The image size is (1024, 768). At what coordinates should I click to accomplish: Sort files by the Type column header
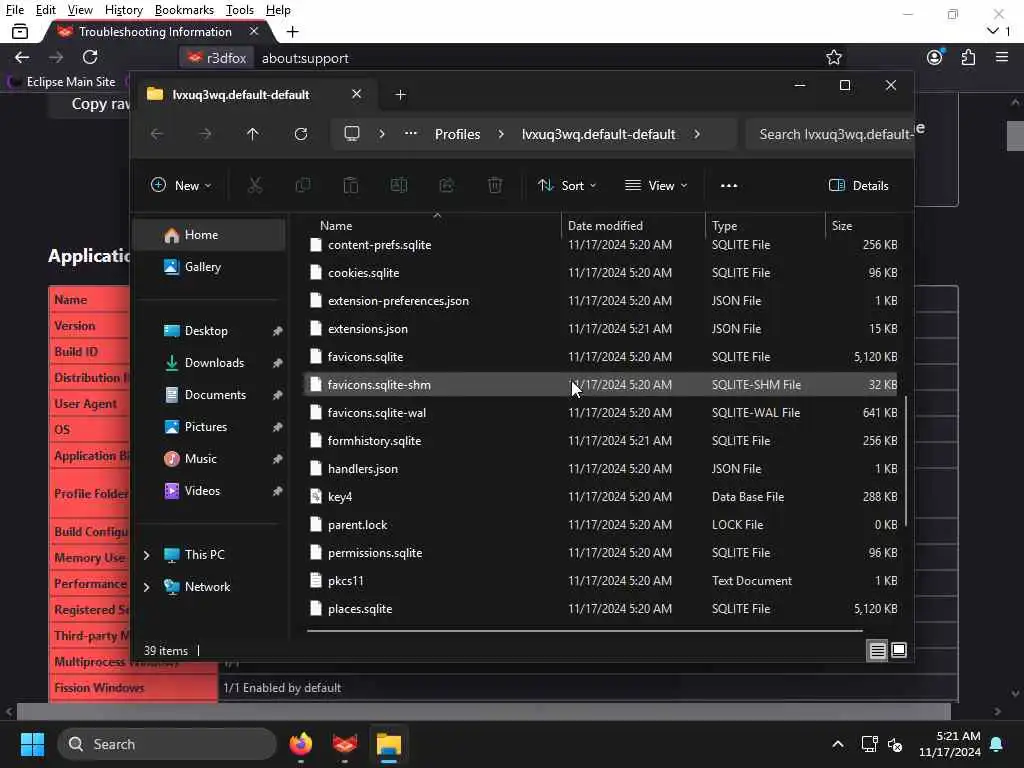point(724,225)
